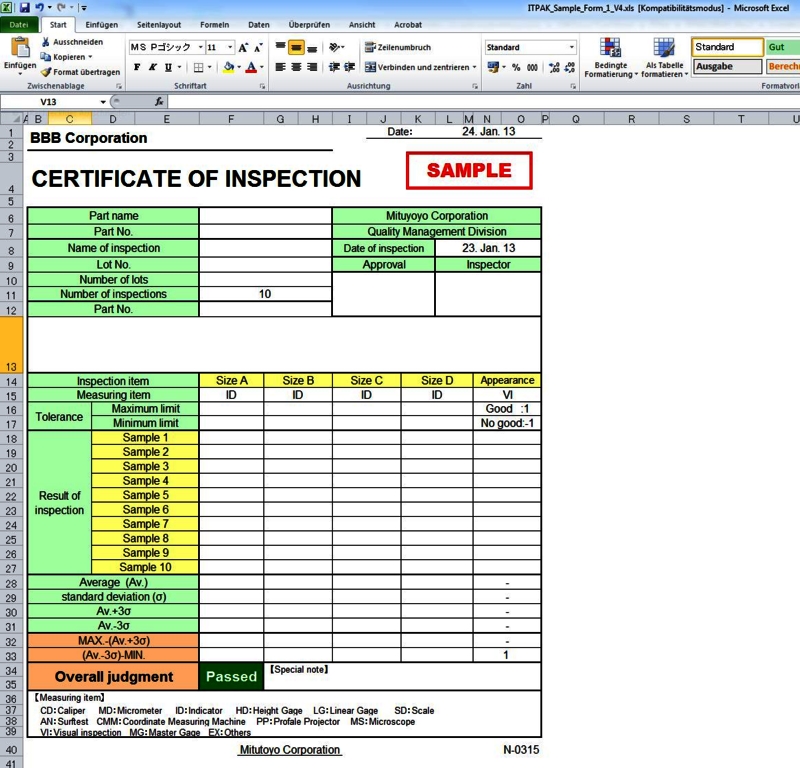Click the Ausschneiden scissors icon
This screenshot has width=800, height=768.
[46, 43]
